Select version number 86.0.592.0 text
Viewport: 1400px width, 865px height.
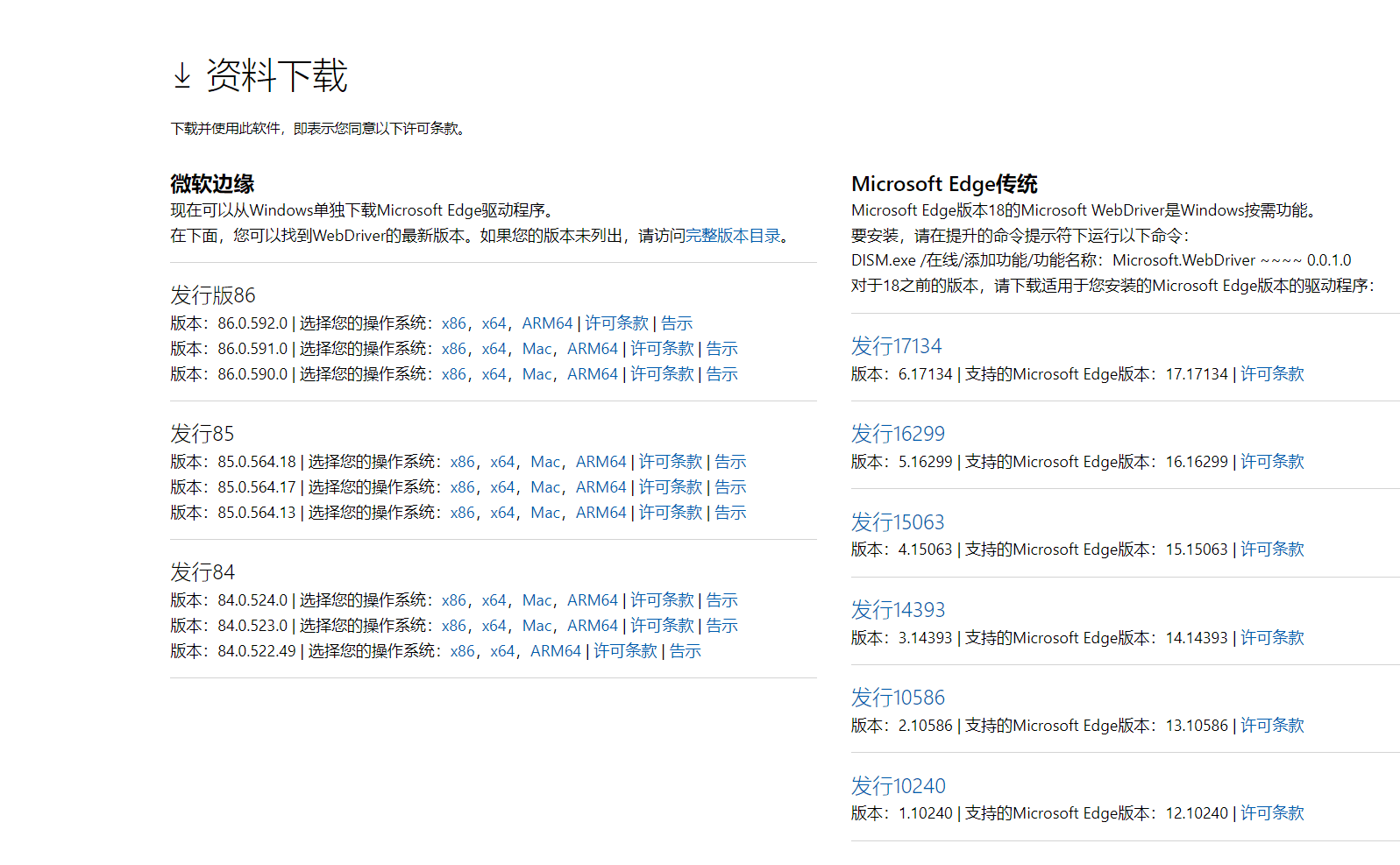252,323
